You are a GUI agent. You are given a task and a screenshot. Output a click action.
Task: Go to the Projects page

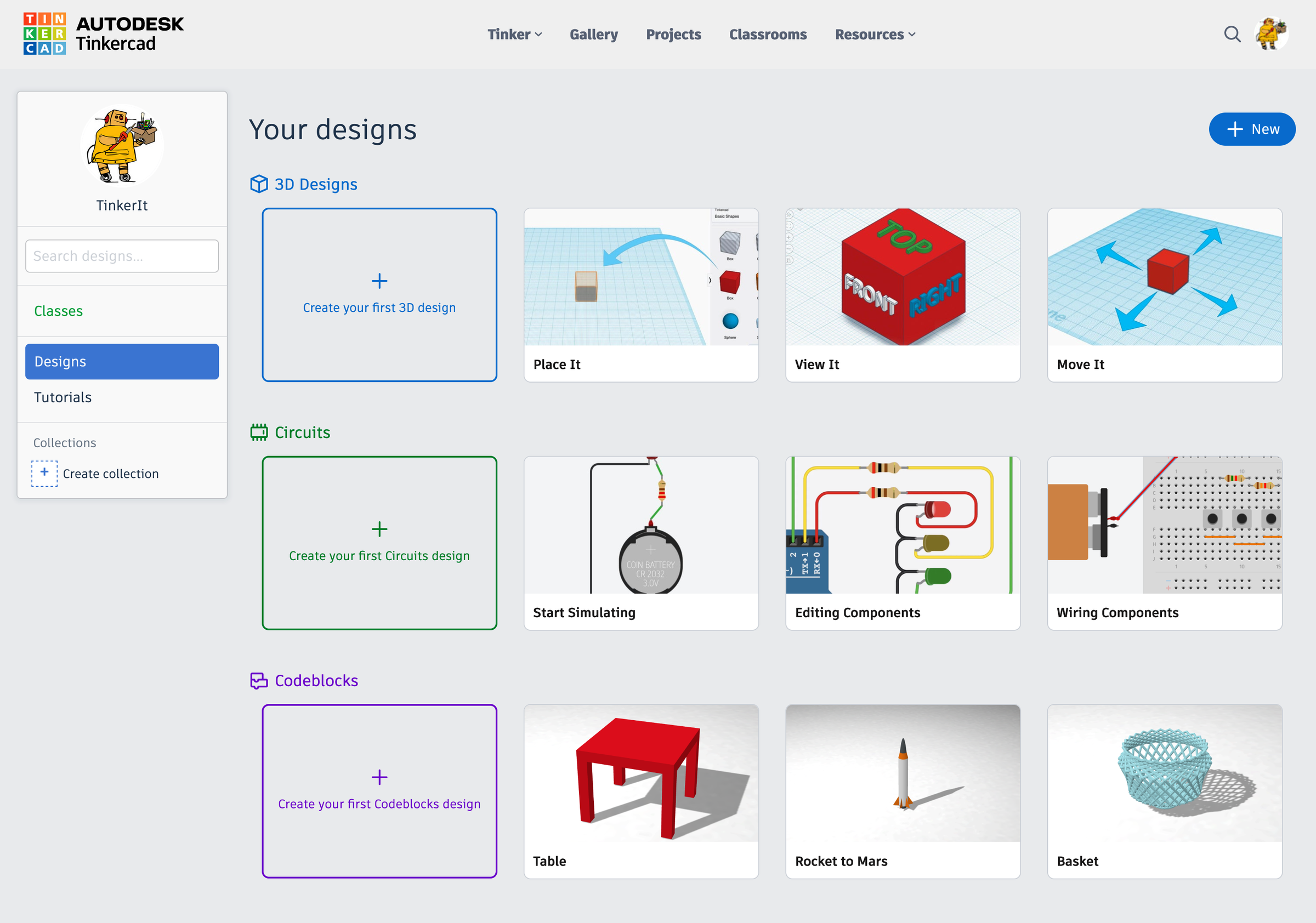[673, 35]
